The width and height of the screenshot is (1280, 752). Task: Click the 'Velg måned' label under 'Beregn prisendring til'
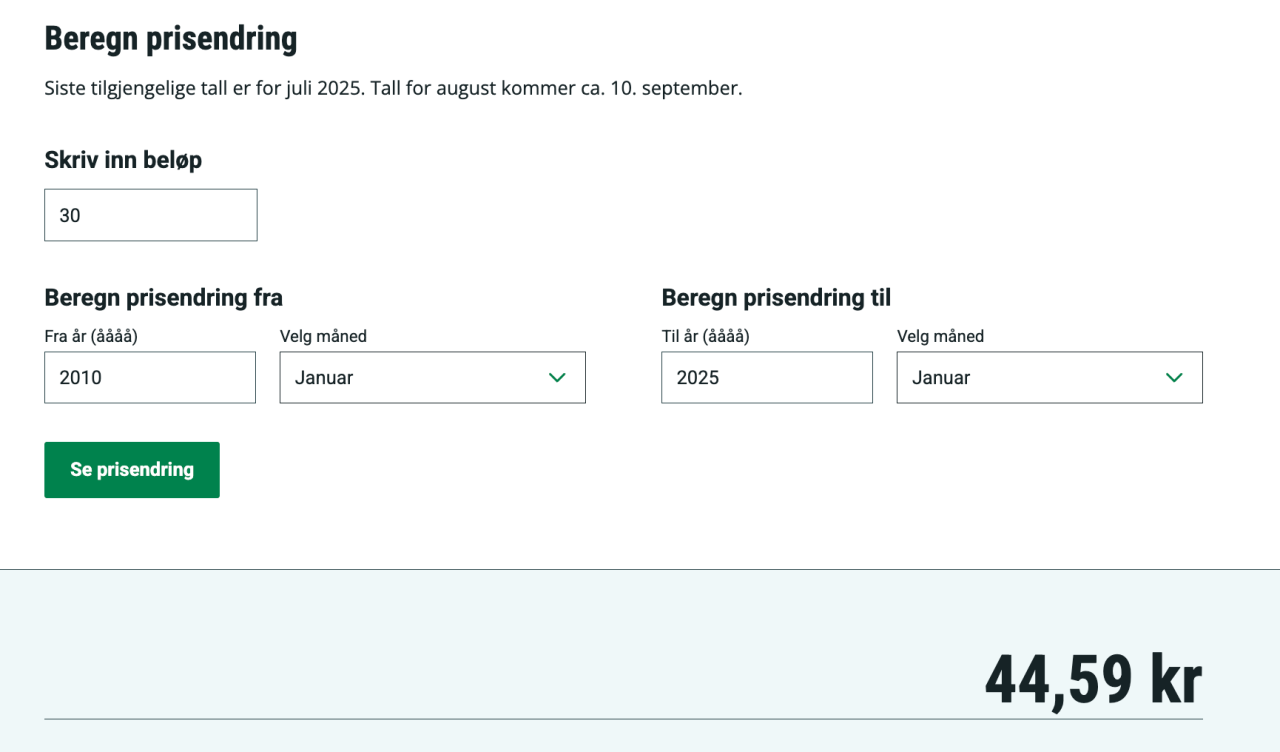(940, 336)
